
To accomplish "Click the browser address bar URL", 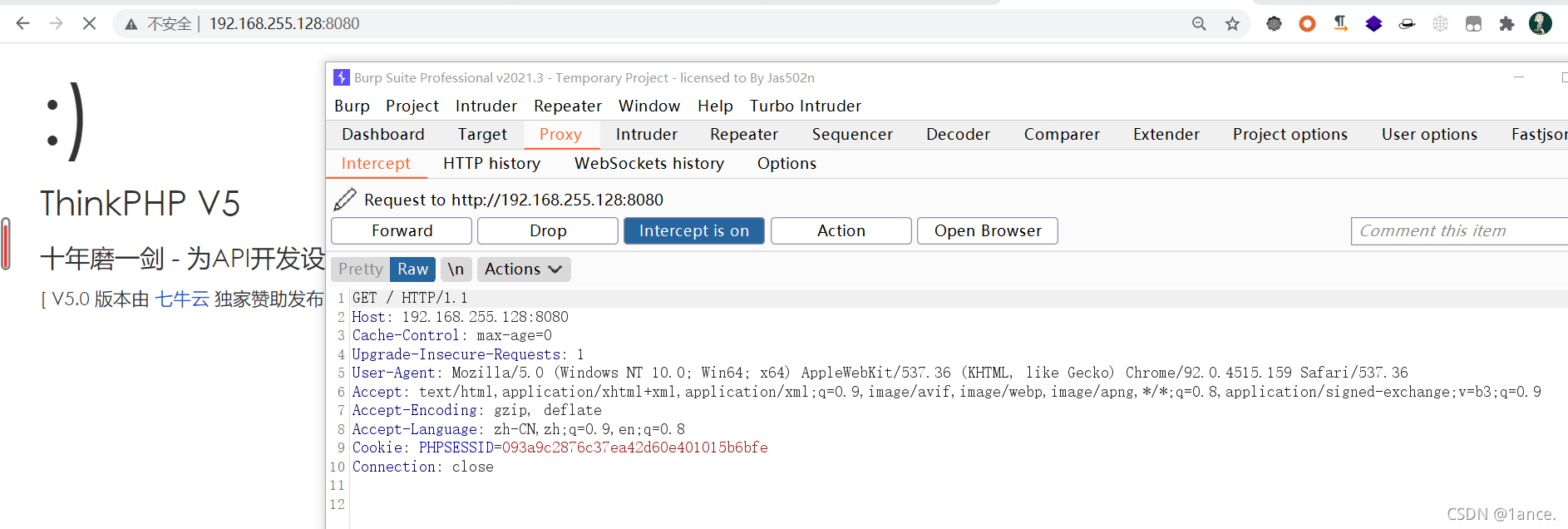I will coord(284,24).
